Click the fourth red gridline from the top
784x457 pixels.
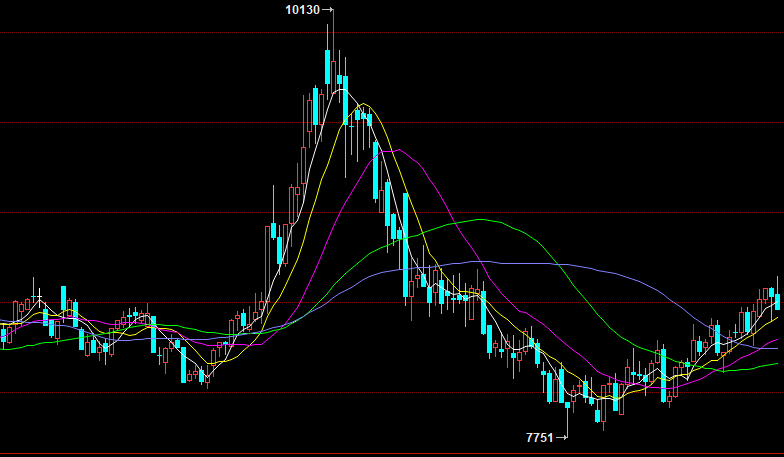click(250, 303)
